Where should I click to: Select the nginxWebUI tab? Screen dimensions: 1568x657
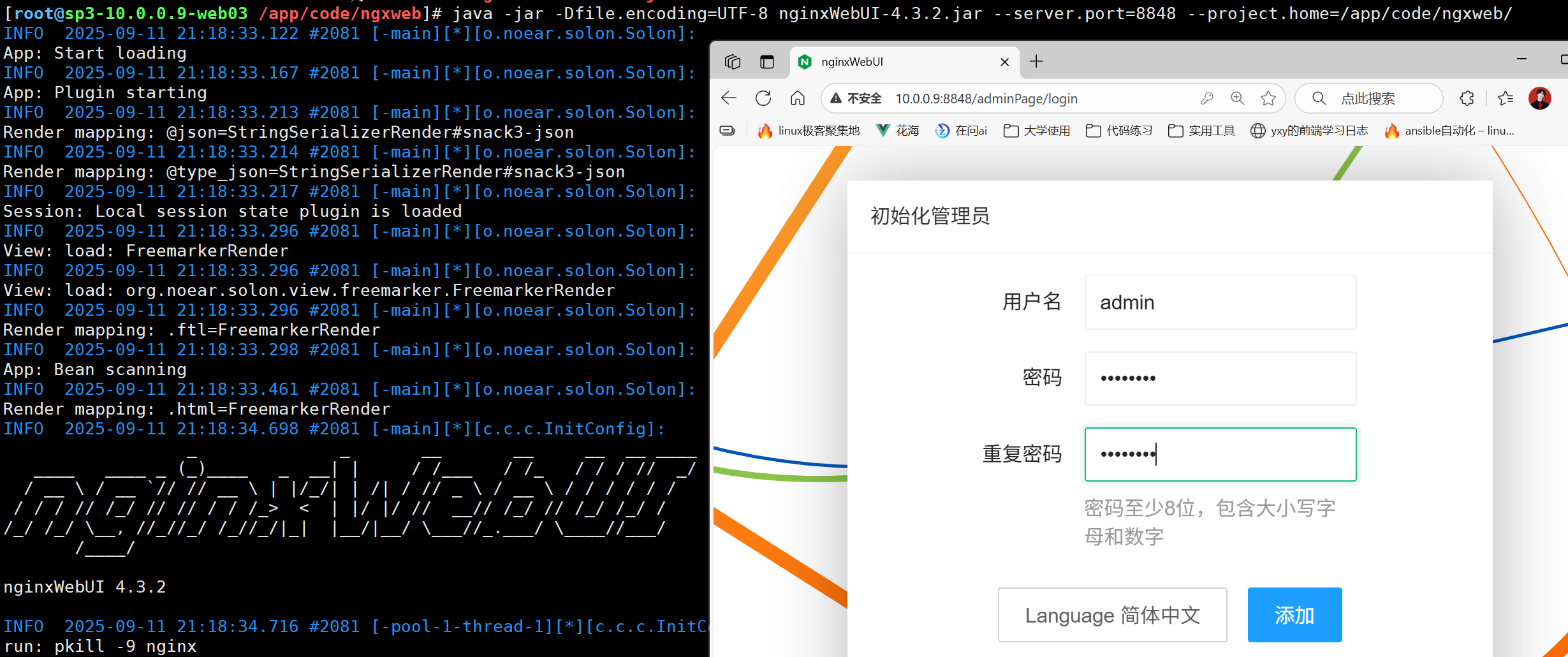(903, 62)
